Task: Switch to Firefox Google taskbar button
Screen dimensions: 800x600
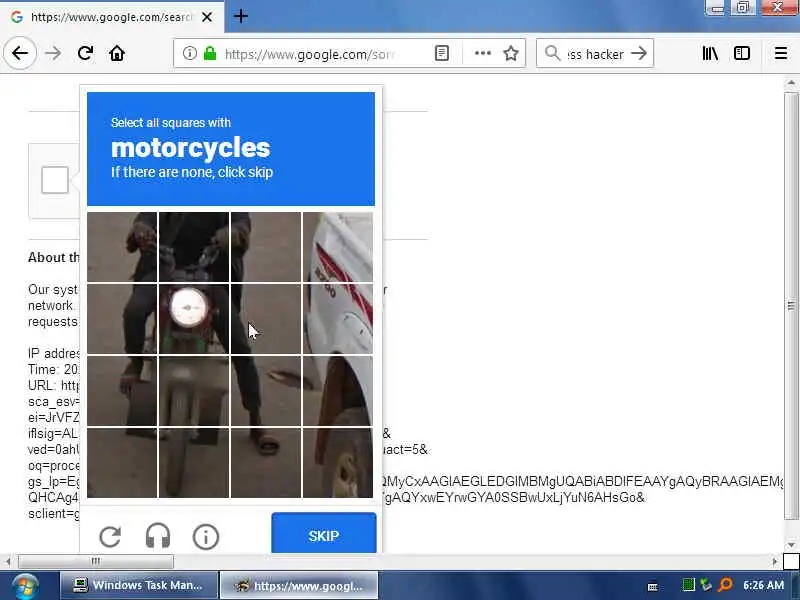Action: [x=299, y=585]
